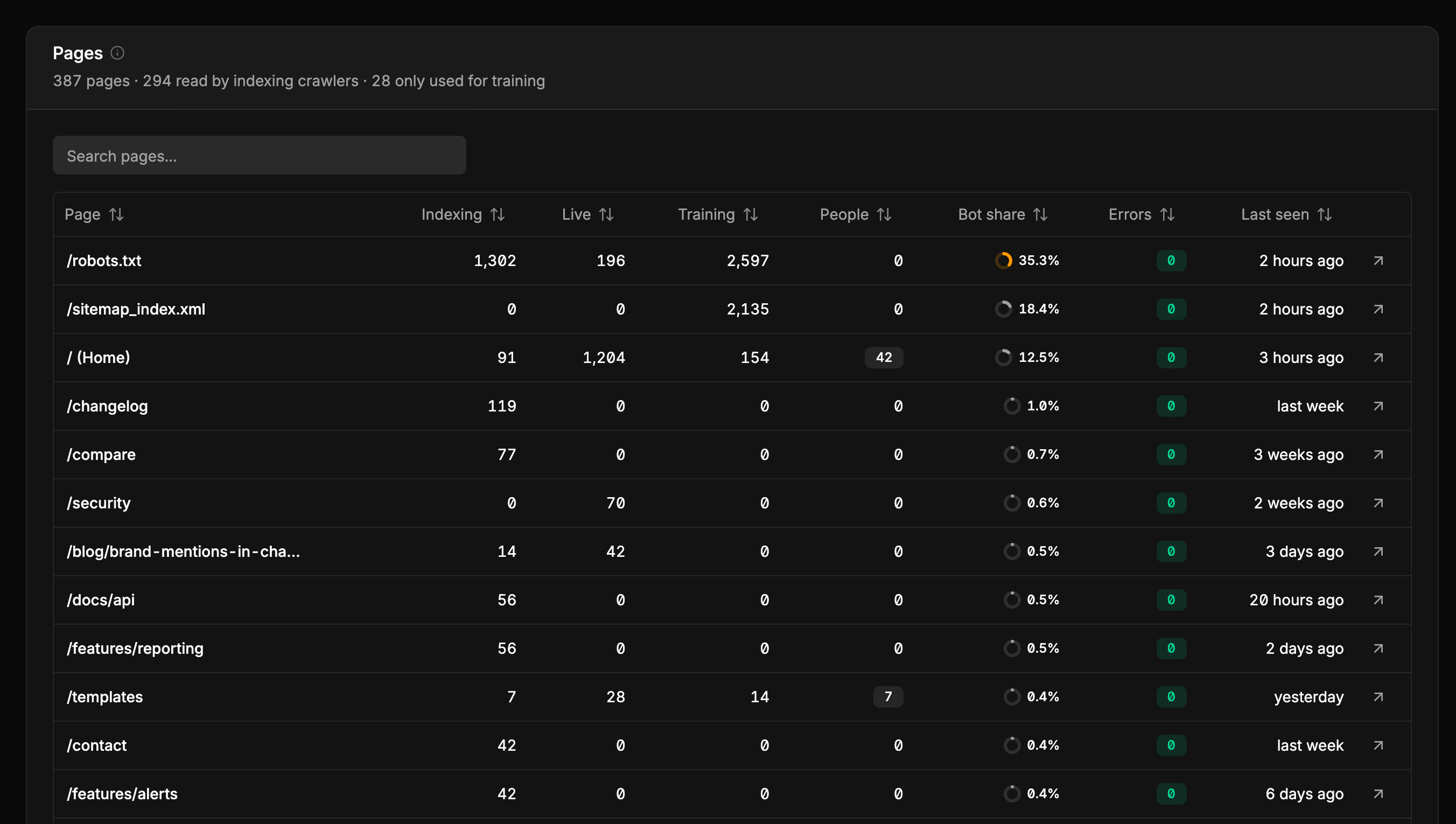Sort by Bot share column
The height and width of the screenshot is (824, 1456).
1003,214
